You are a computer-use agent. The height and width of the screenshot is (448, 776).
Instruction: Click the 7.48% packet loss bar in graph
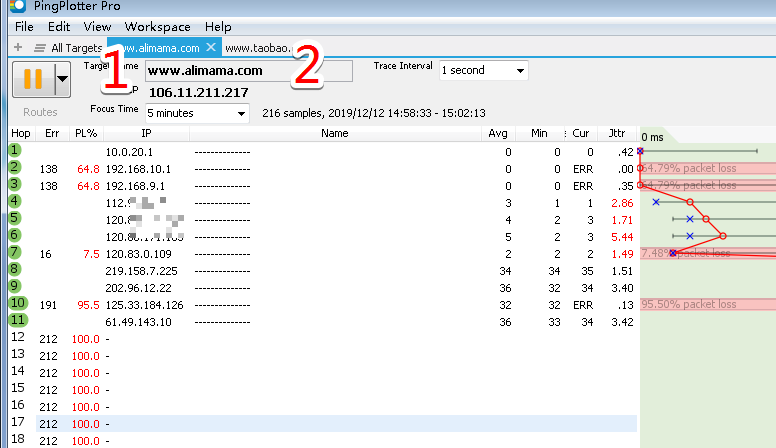708,253
